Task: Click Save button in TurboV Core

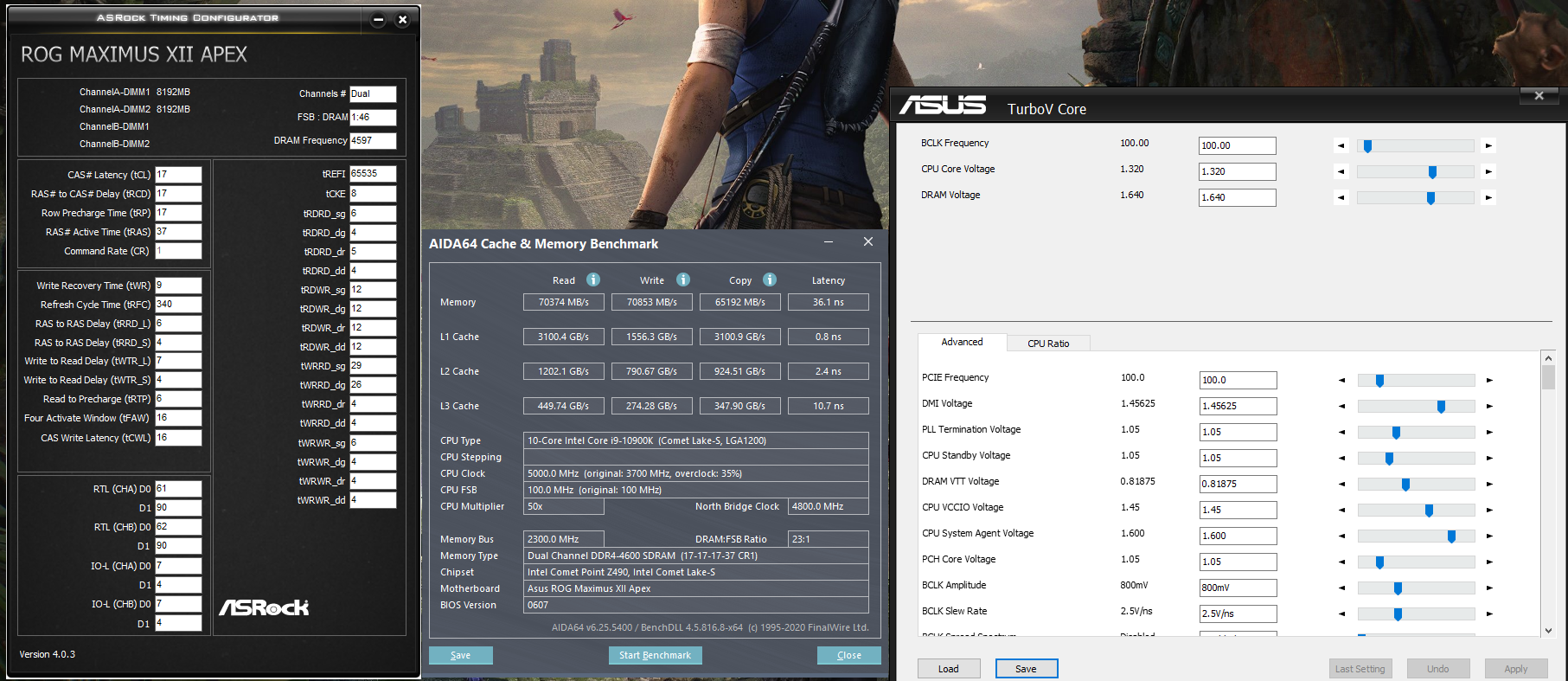Action: coord(1027,669)
